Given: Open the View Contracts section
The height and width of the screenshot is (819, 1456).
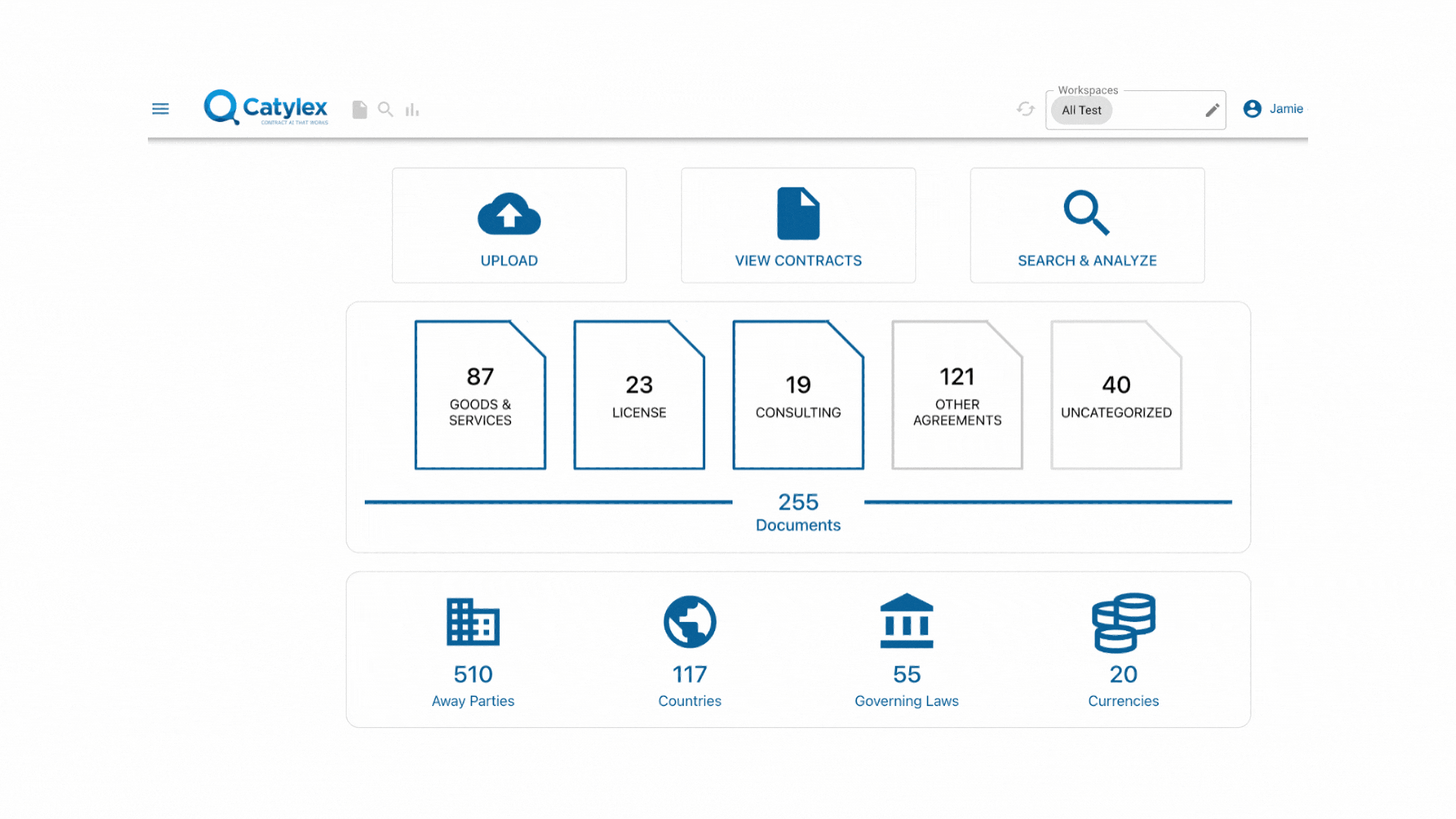Looking at the screenshot, I should tap(798, 225).
